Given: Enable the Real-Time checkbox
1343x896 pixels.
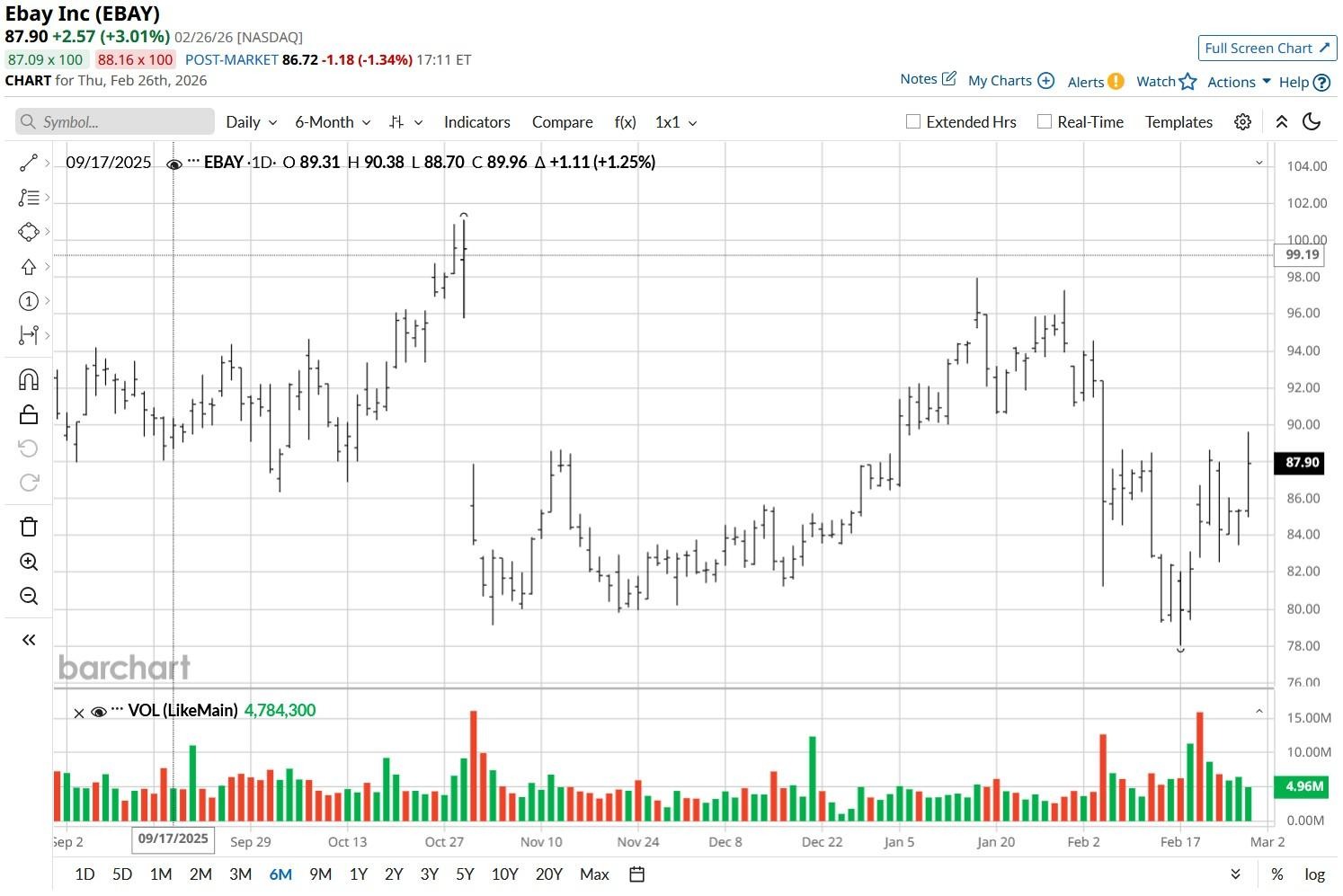Looking at the screenshot, I should tap(1045, 122).
